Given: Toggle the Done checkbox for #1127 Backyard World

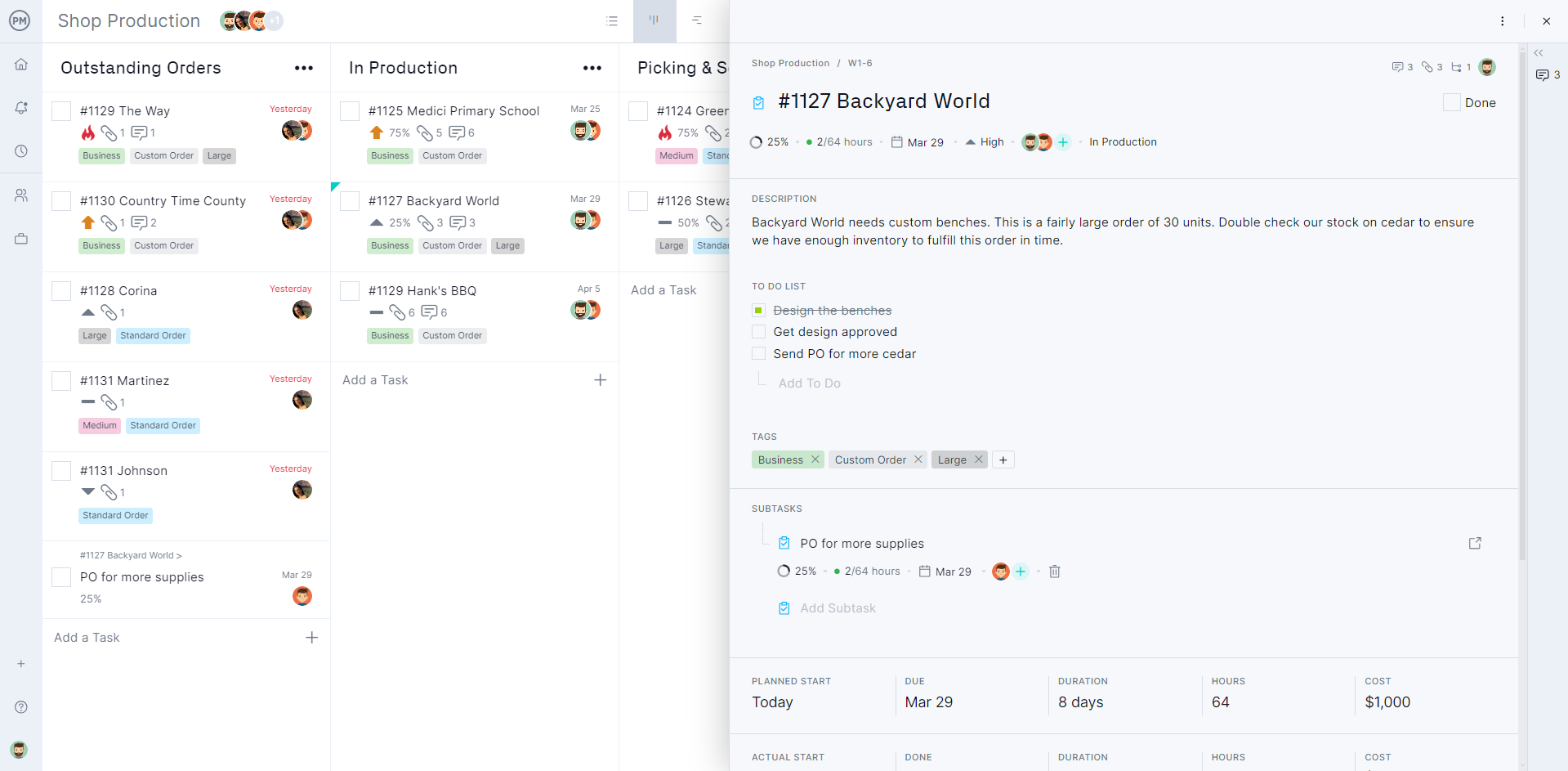Looking at the screenshot, I should (x=1452, y=102).
